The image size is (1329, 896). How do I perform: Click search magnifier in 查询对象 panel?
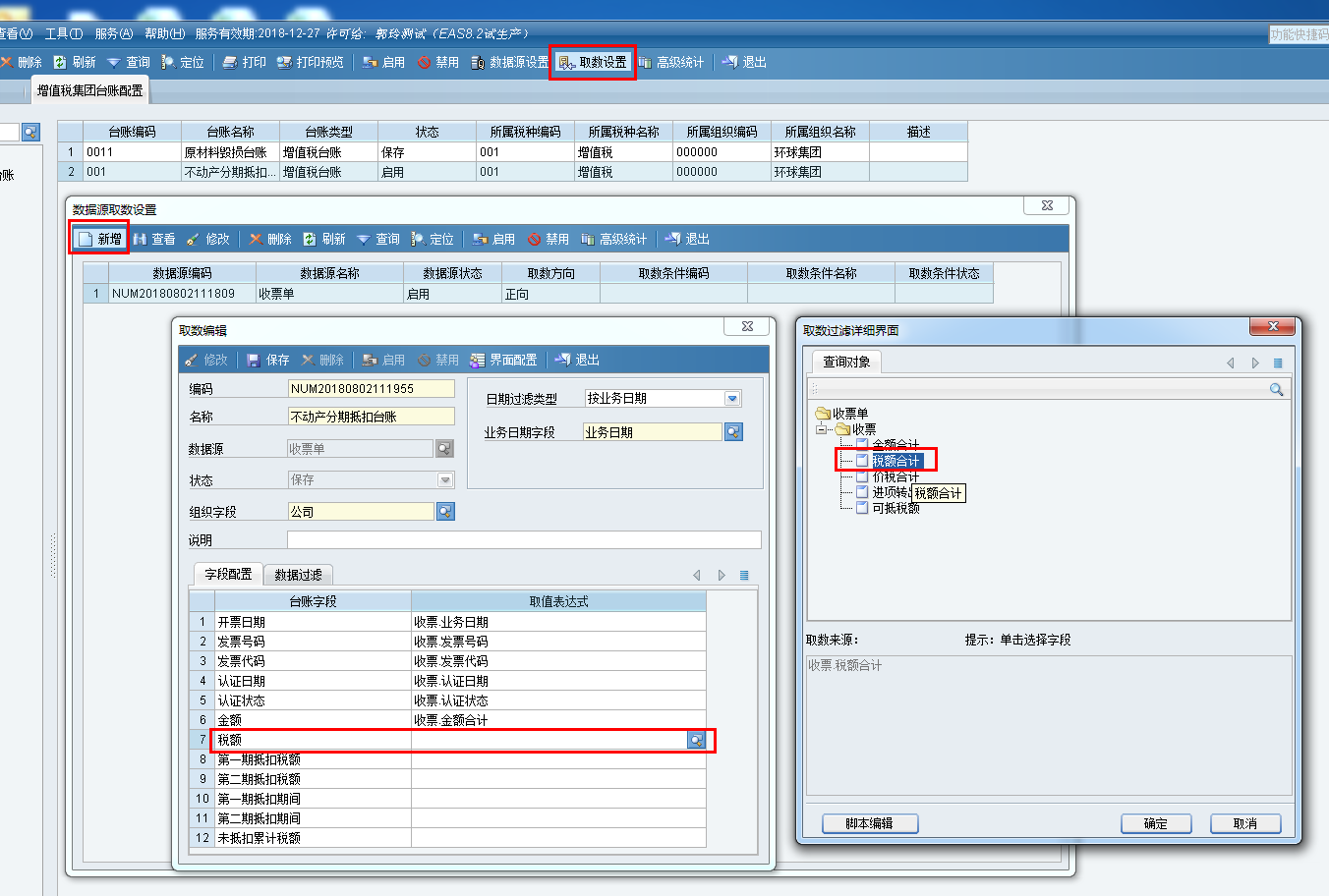[1276, 390]
